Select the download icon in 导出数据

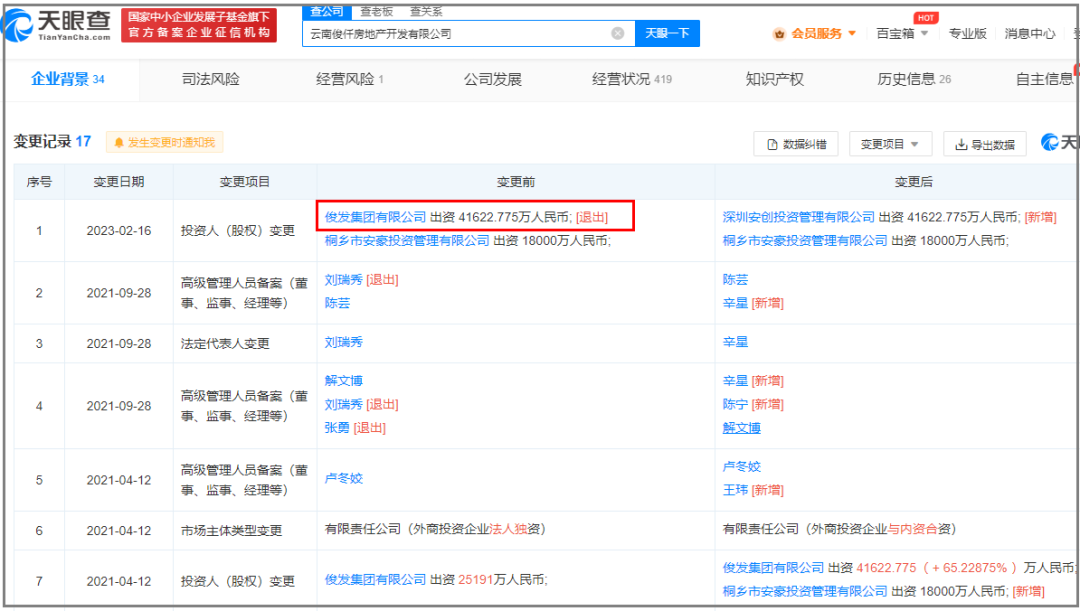click(x=961, y=145)
